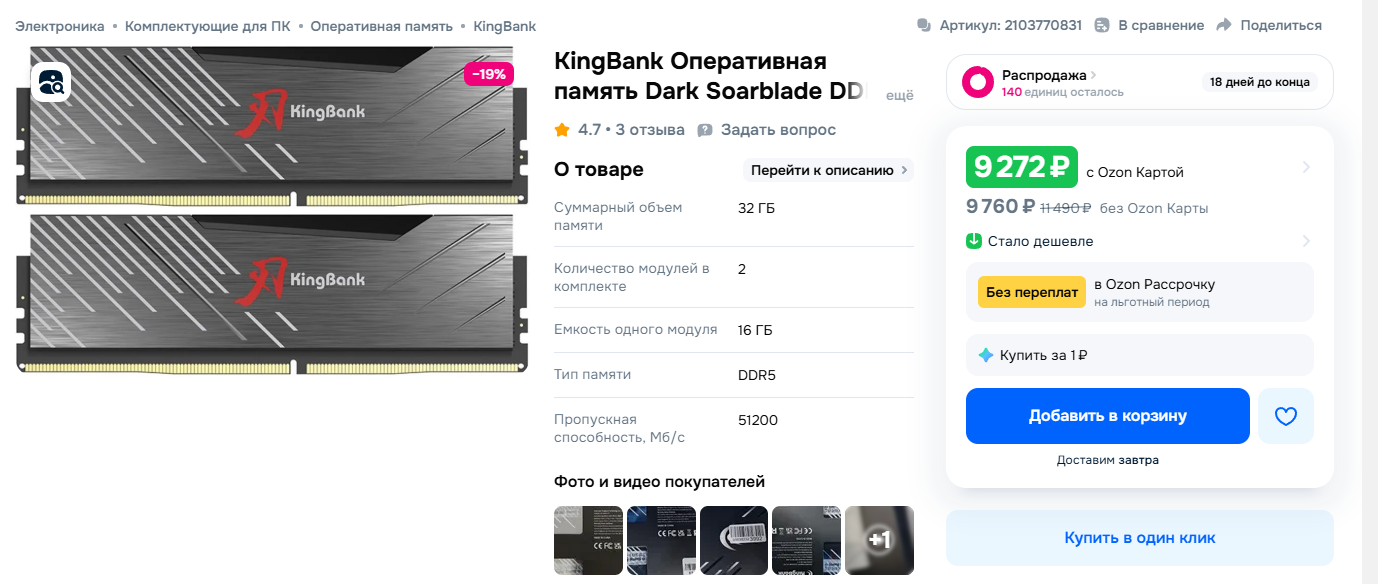Add product to favorites with heart icon
The image size is (1378, 584).
(x=1285, y=416)
